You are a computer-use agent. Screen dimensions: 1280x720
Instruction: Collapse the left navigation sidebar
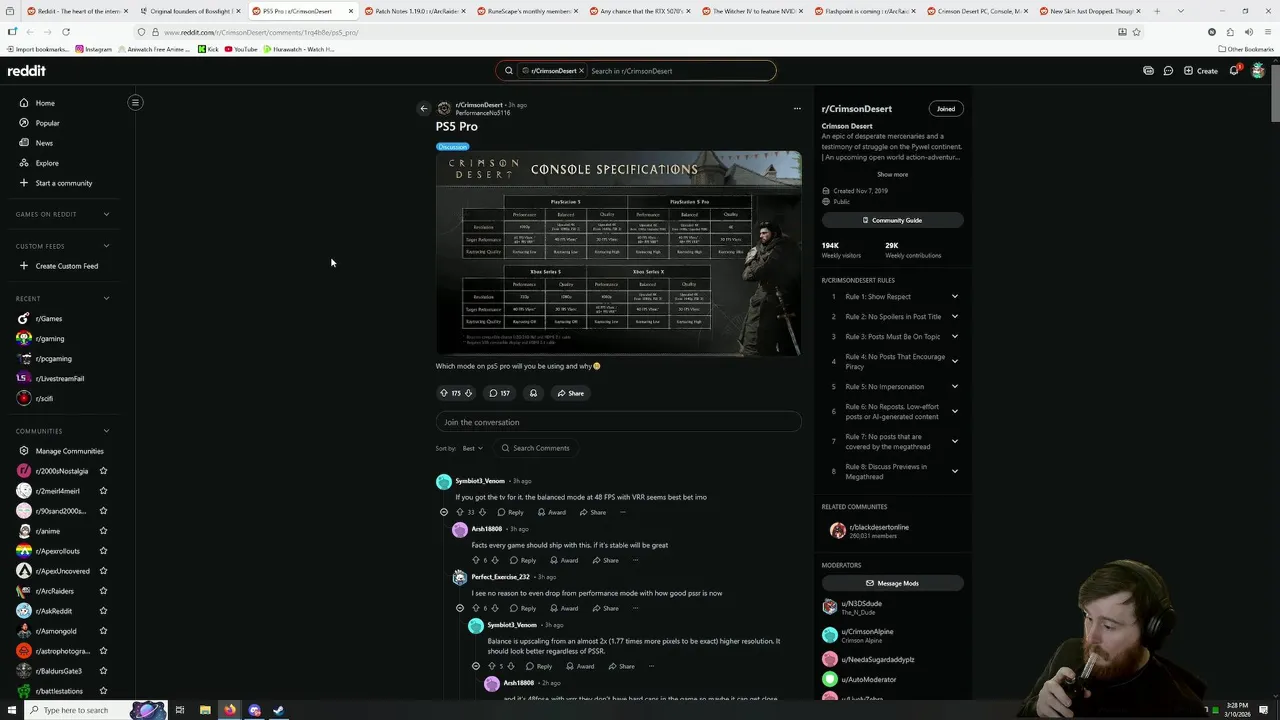point(135,102)
